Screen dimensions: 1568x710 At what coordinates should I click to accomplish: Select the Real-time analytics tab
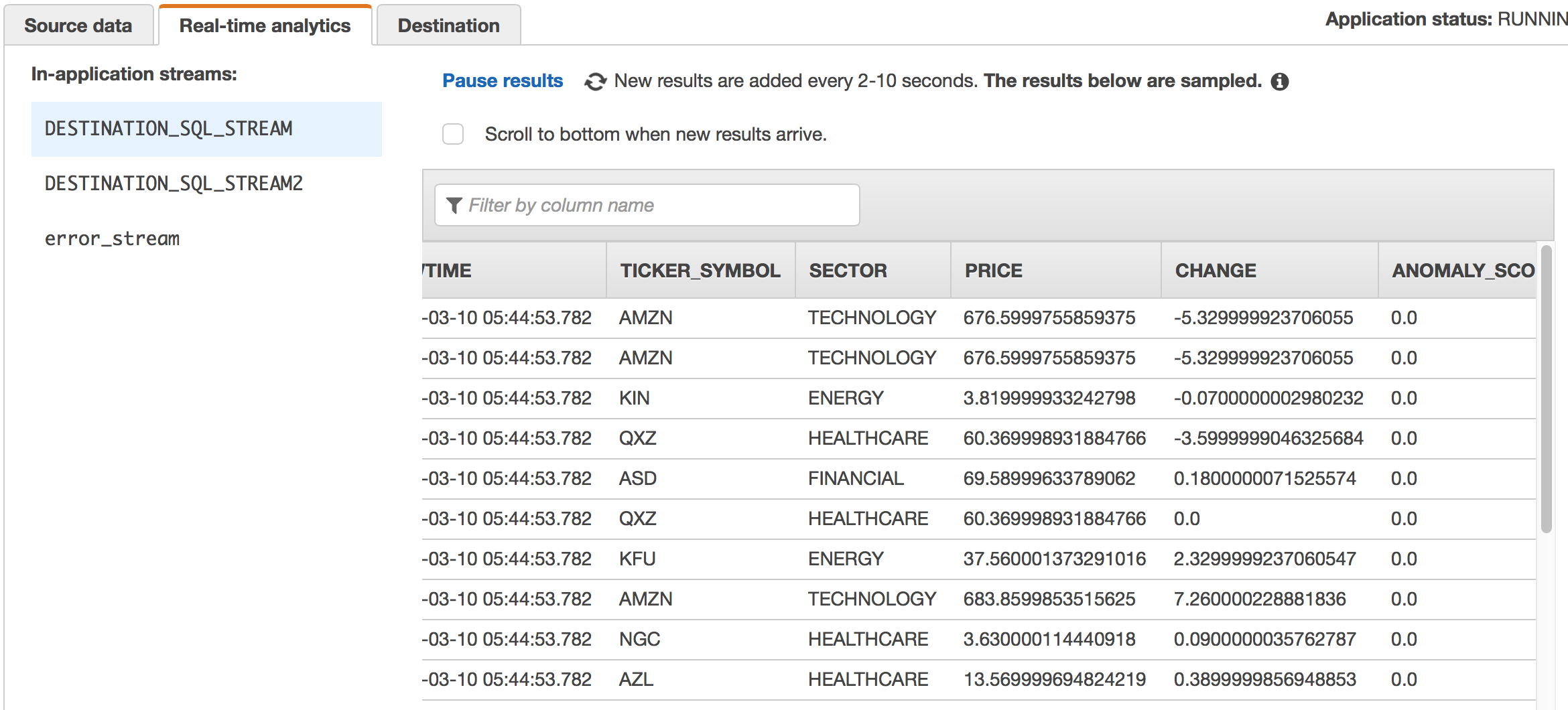265,25
